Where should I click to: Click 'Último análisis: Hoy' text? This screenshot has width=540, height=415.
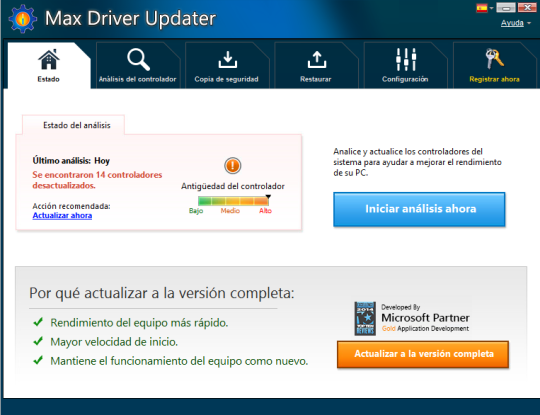pyautogui.click(x=71, y=161)
